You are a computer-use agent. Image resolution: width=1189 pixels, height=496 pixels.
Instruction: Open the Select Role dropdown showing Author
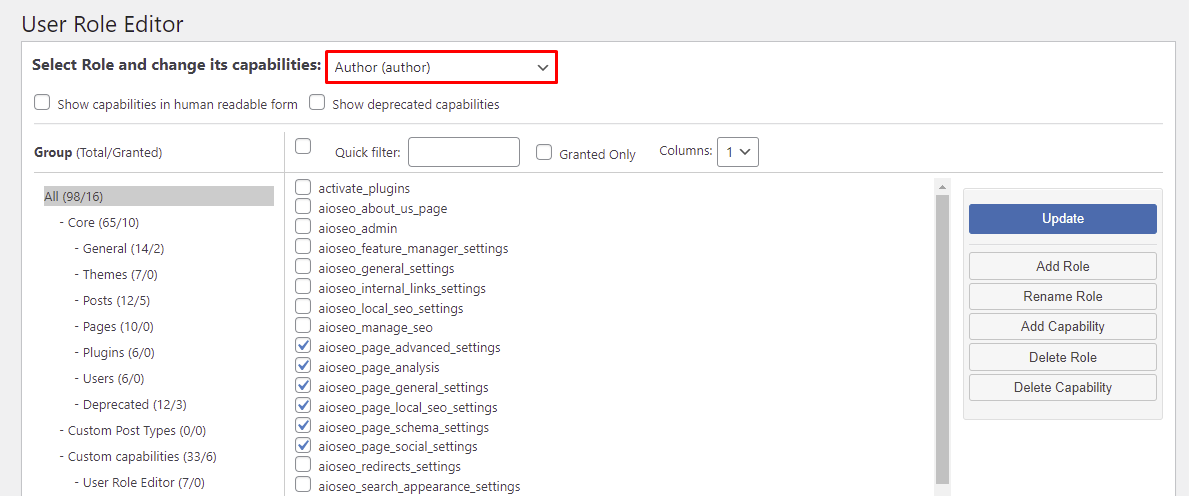click(441, 67)
